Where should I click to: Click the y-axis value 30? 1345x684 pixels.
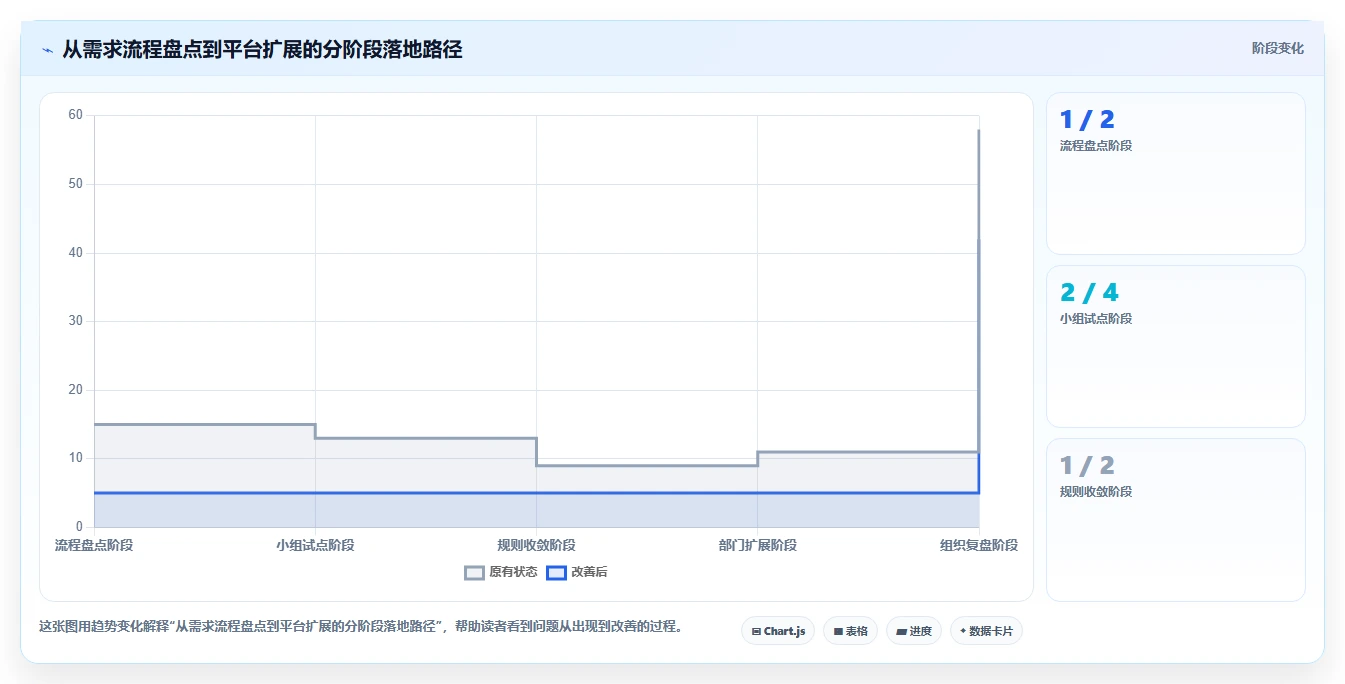[x=75, y=321]
